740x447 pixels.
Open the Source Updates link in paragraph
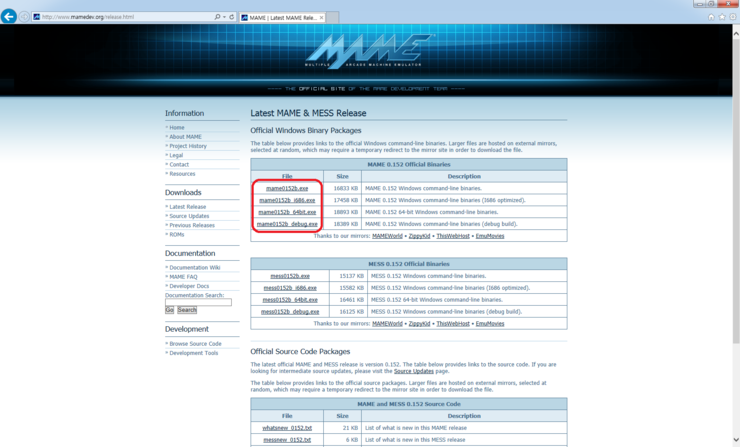tap(413, 371)
